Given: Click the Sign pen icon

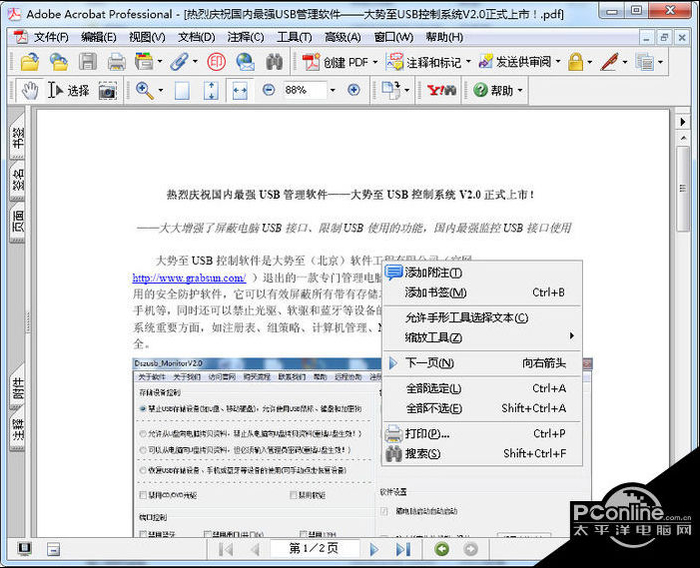Looking at the screenshot, I should [610, 62].
